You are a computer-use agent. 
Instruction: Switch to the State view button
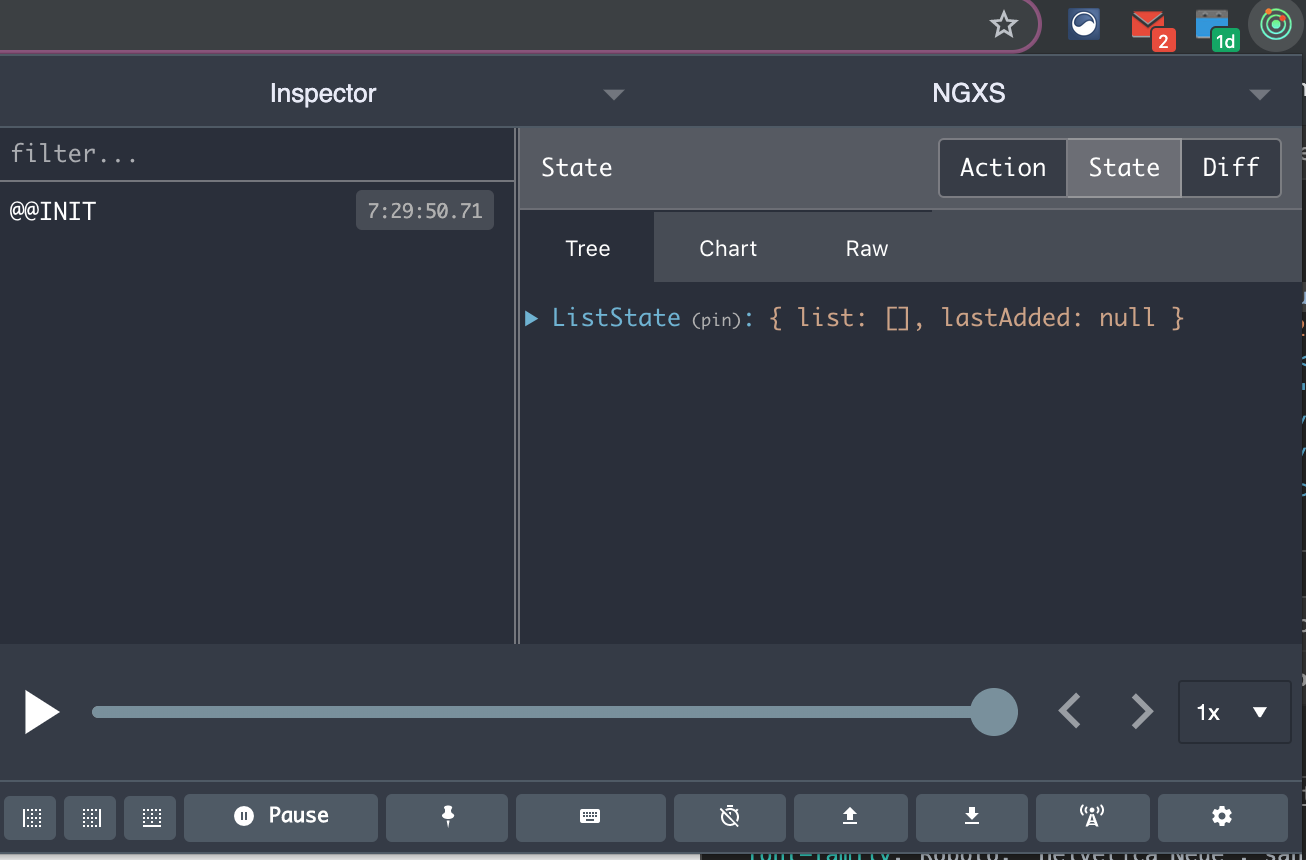pos(1124,168)
